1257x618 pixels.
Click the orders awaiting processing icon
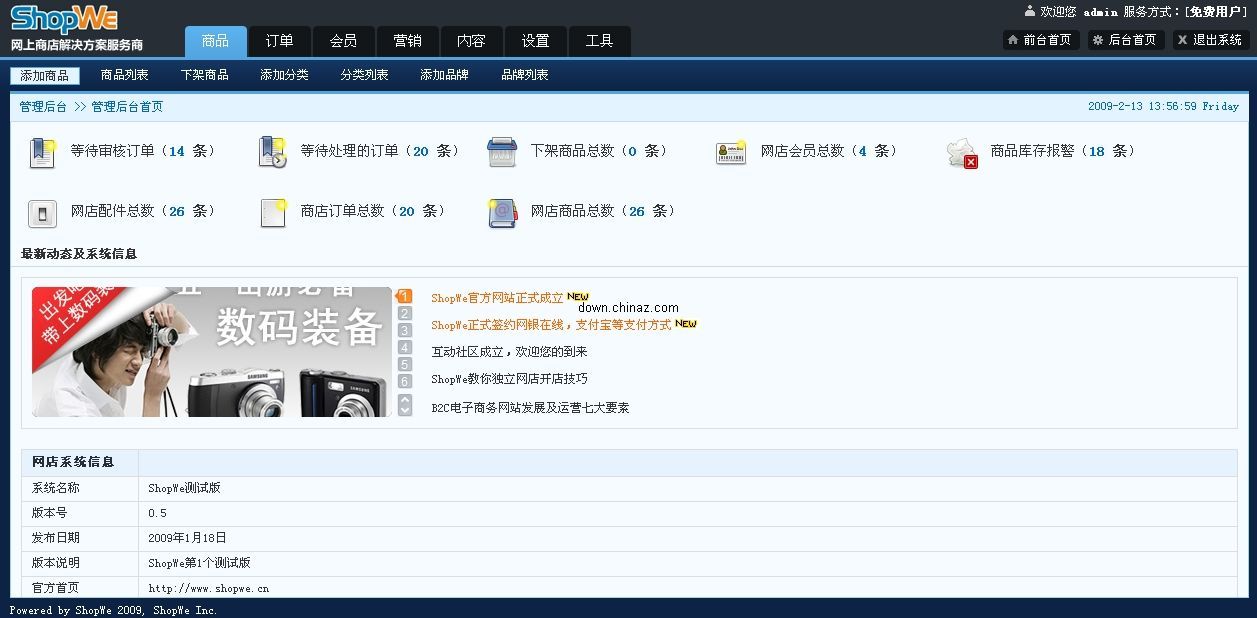click(272, 152)
